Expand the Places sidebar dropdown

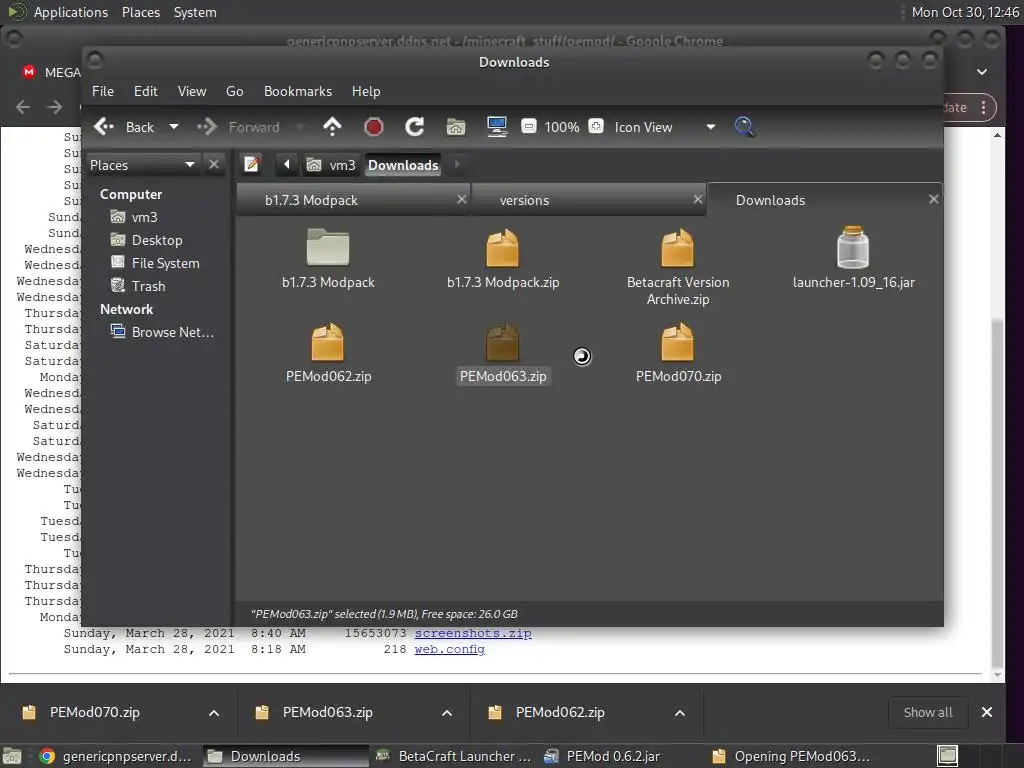[x=142, y=165]
